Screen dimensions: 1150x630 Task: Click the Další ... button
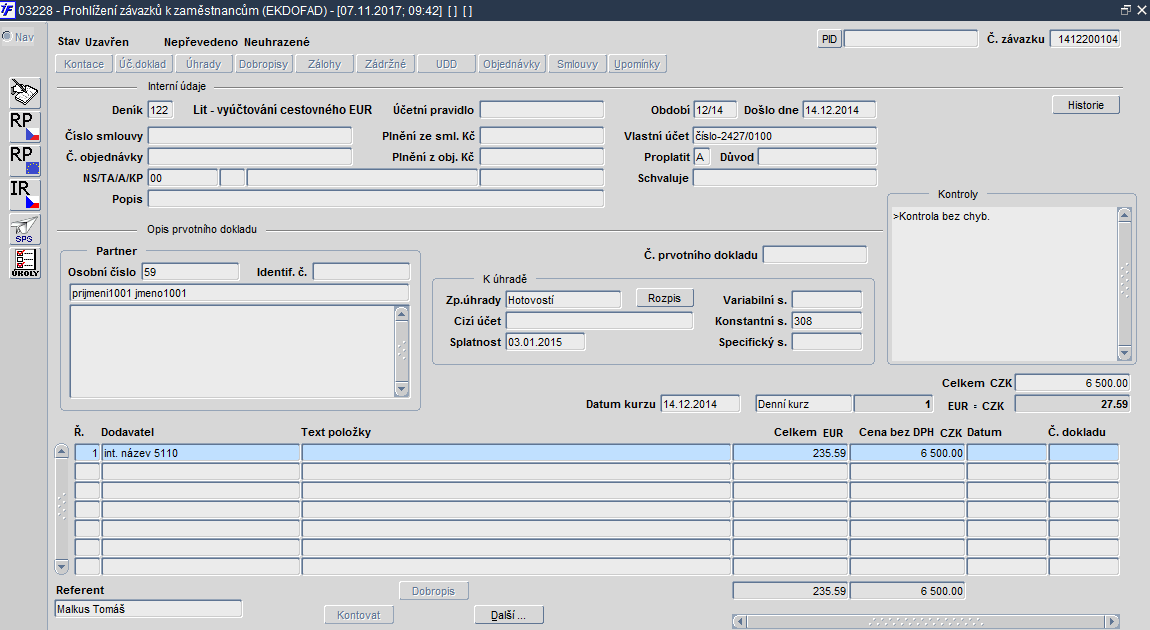click(x=508, y=615)
